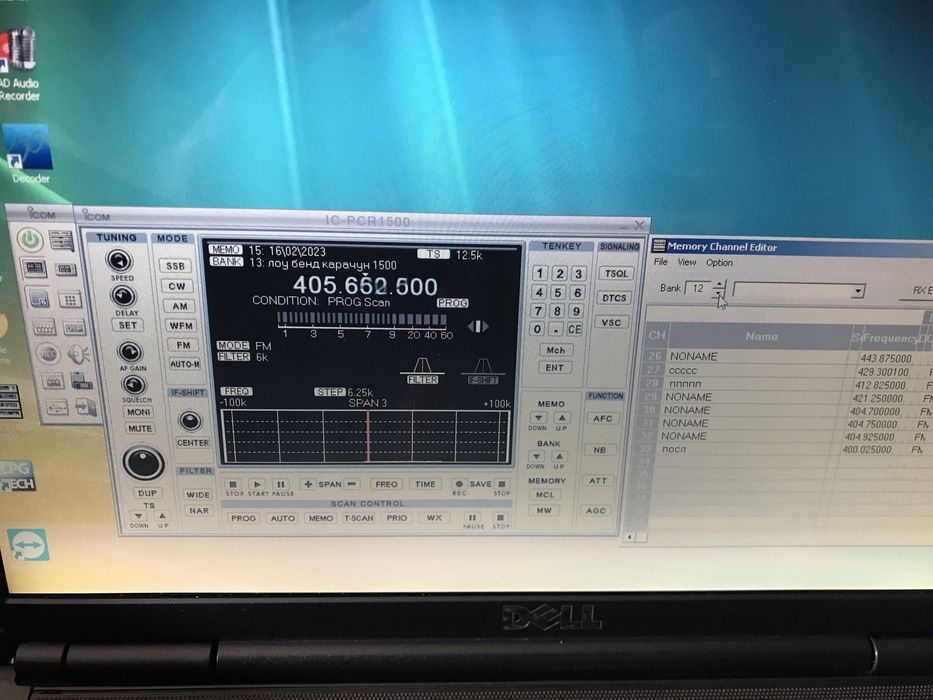This screenshot has width=933, height=700.
Task: Open dropdown next to Bank in Memory Editor
Action: point(857,291)
